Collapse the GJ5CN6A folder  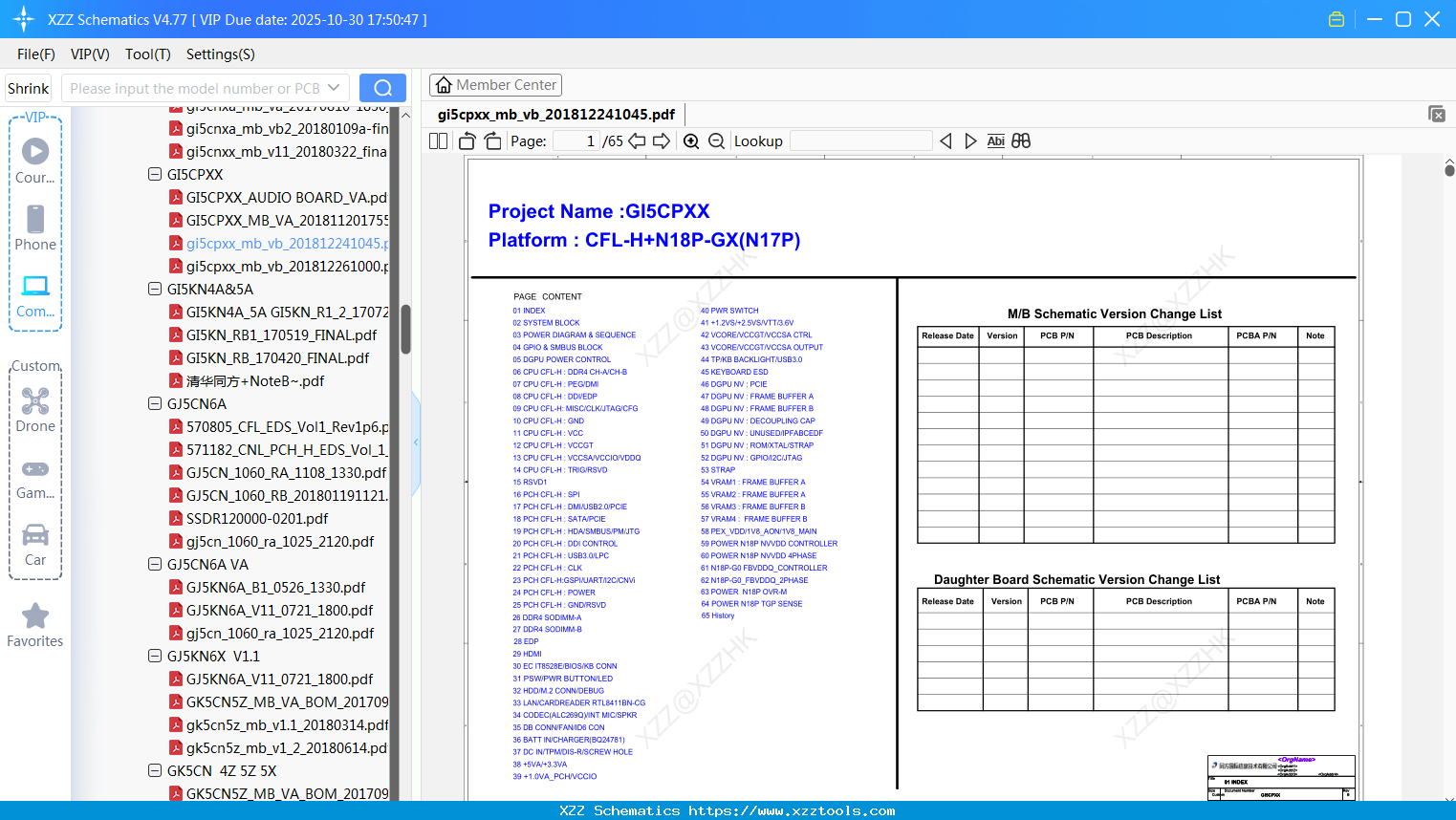coord(155,404)
